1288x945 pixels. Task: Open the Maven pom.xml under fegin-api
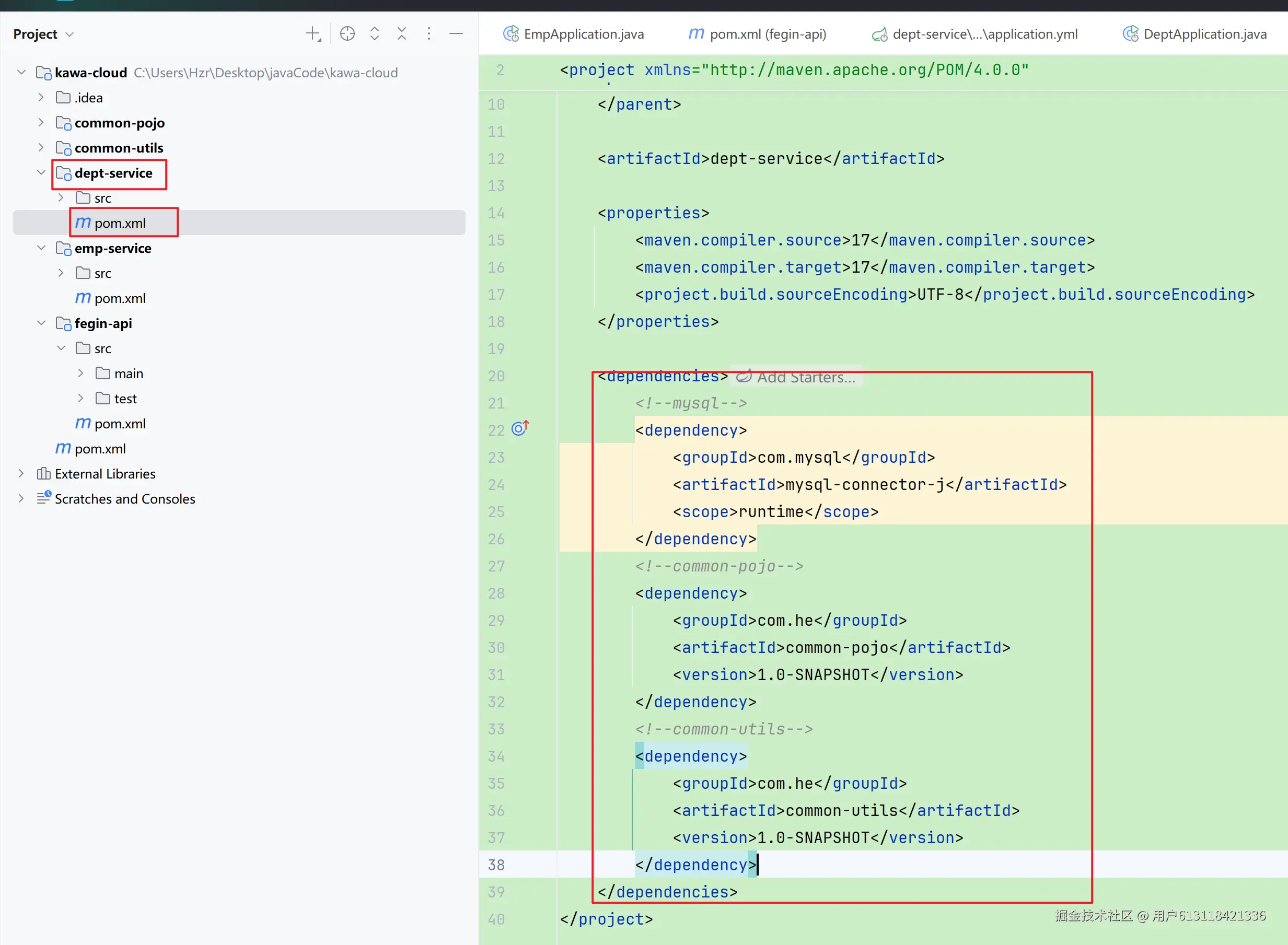tap(120, 424)
